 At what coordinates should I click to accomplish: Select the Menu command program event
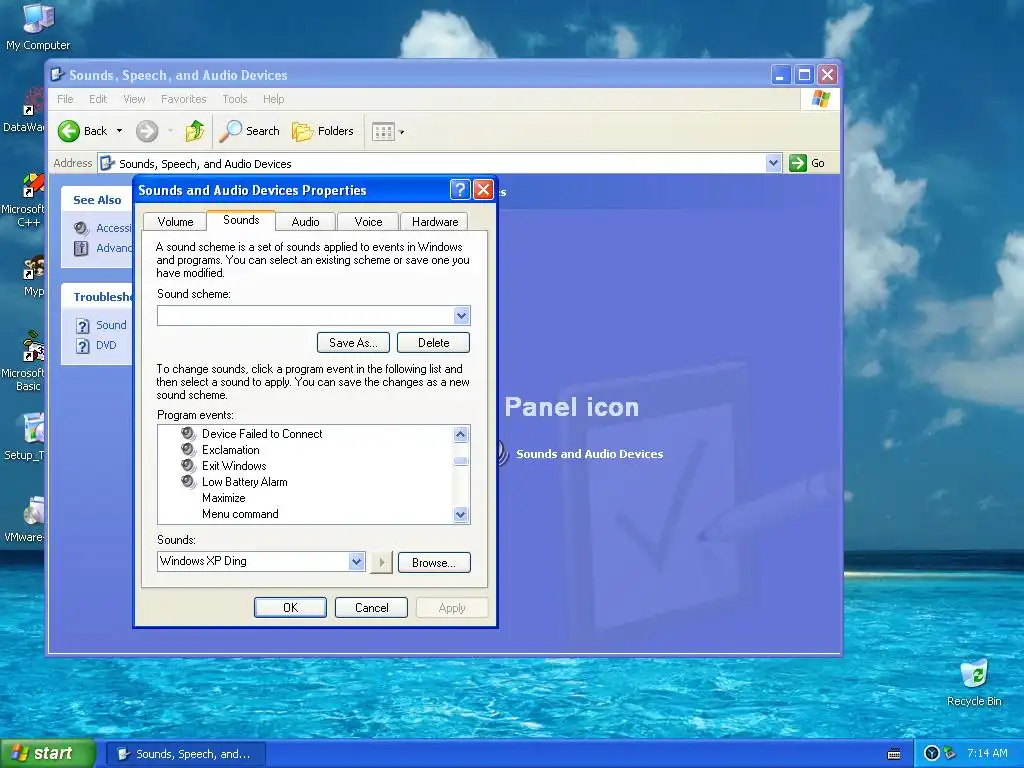pyautogui.click(x=240, y=514)
